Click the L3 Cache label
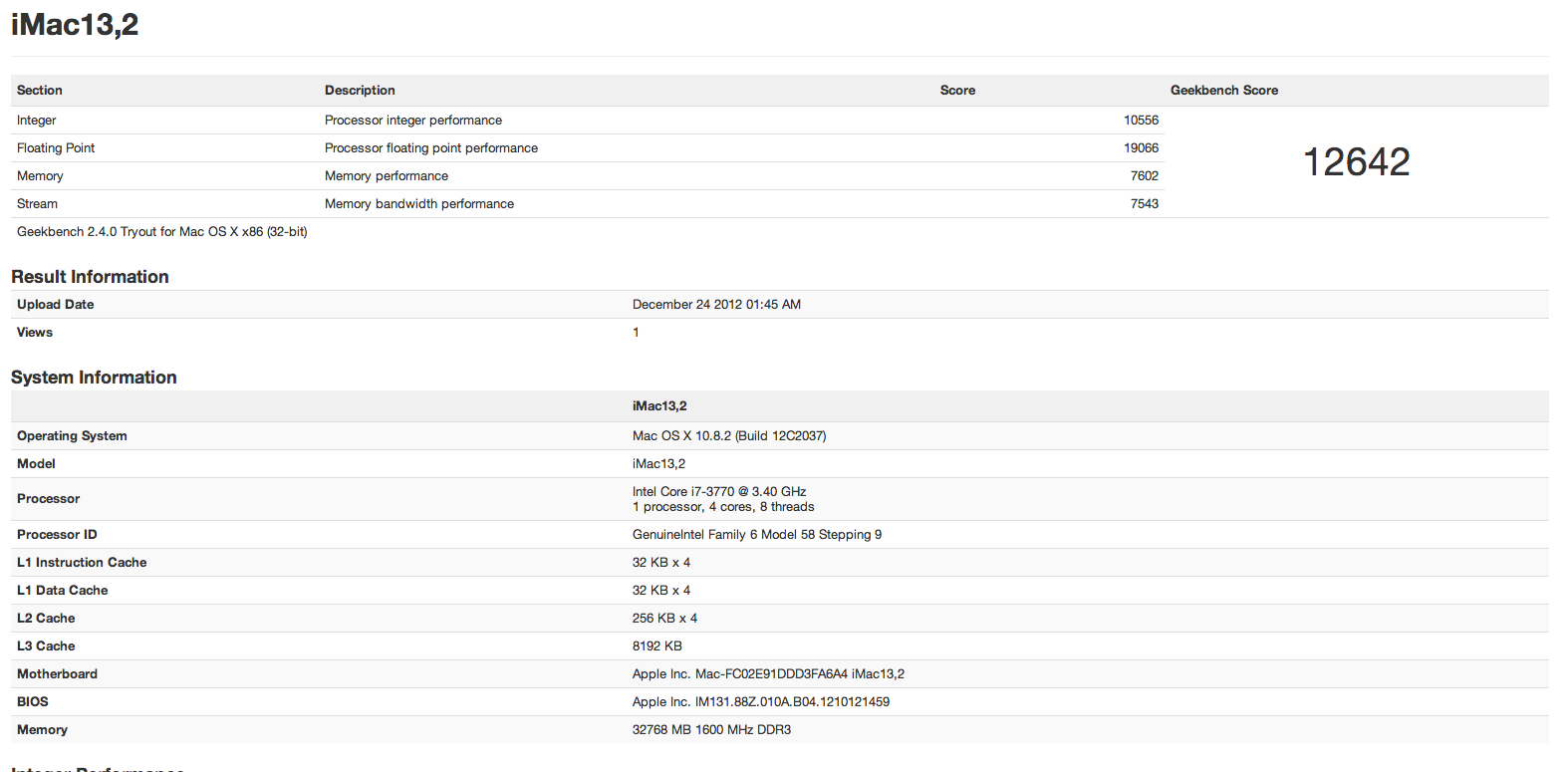 click(x=46, y=645)
